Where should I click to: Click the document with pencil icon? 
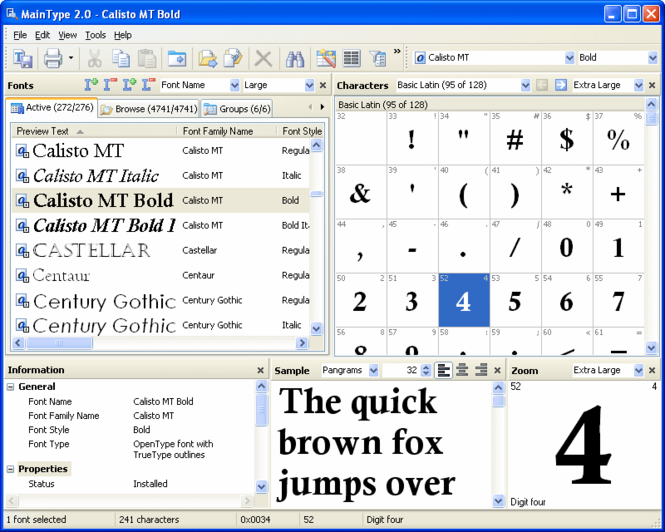click(x=233, y=58)
